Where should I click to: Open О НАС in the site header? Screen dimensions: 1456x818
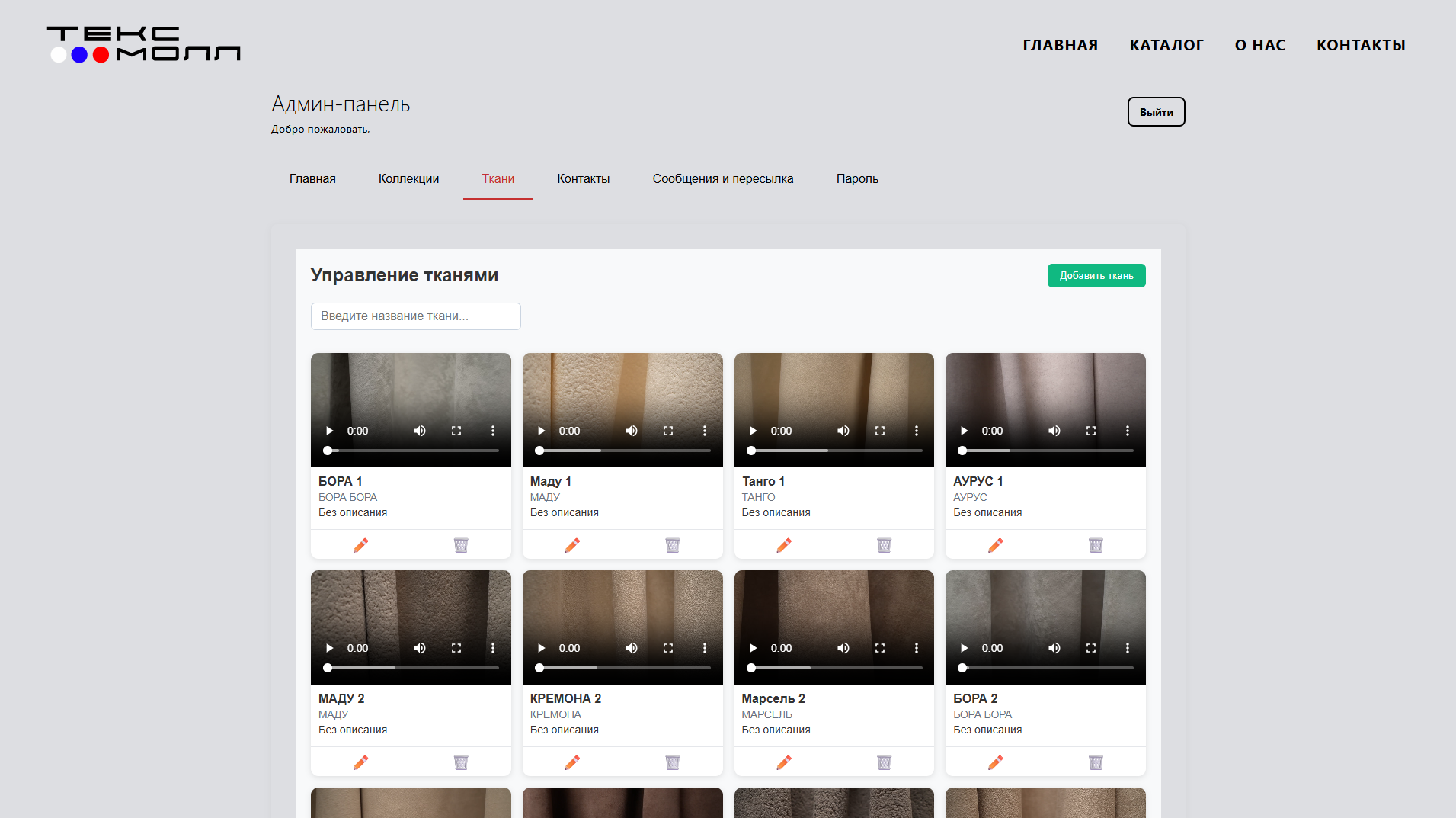pyautogui.click(x=1260, y=45)
